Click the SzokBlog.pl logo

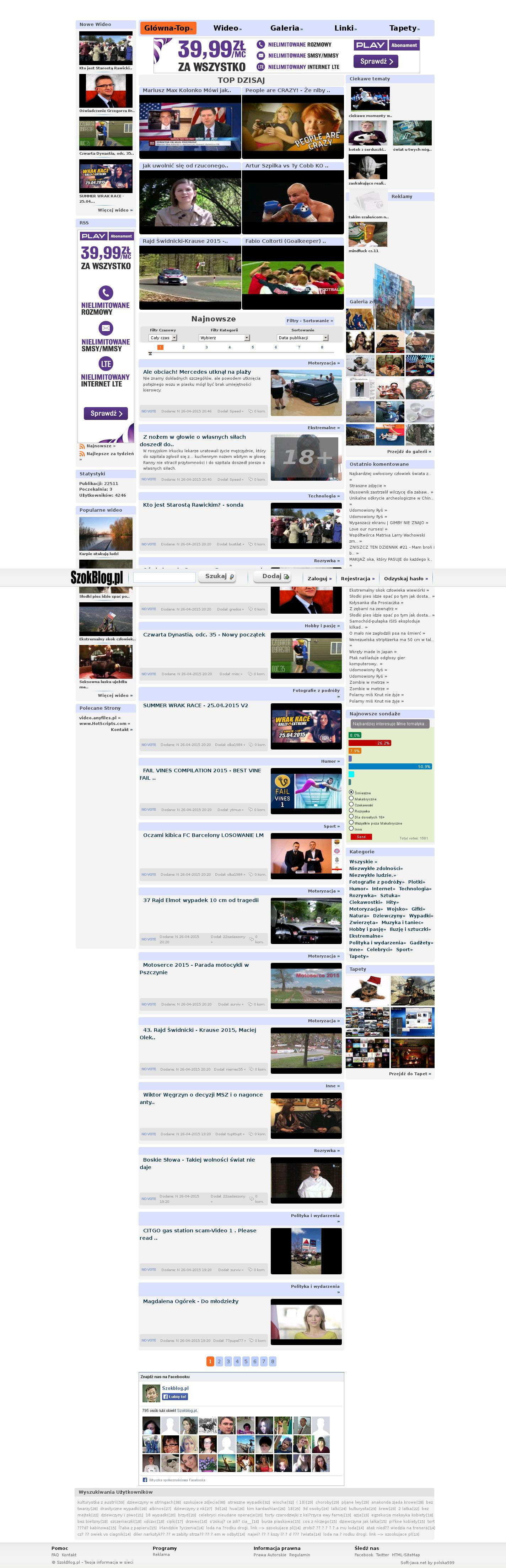pyautogui.click(x=97, y=577)
